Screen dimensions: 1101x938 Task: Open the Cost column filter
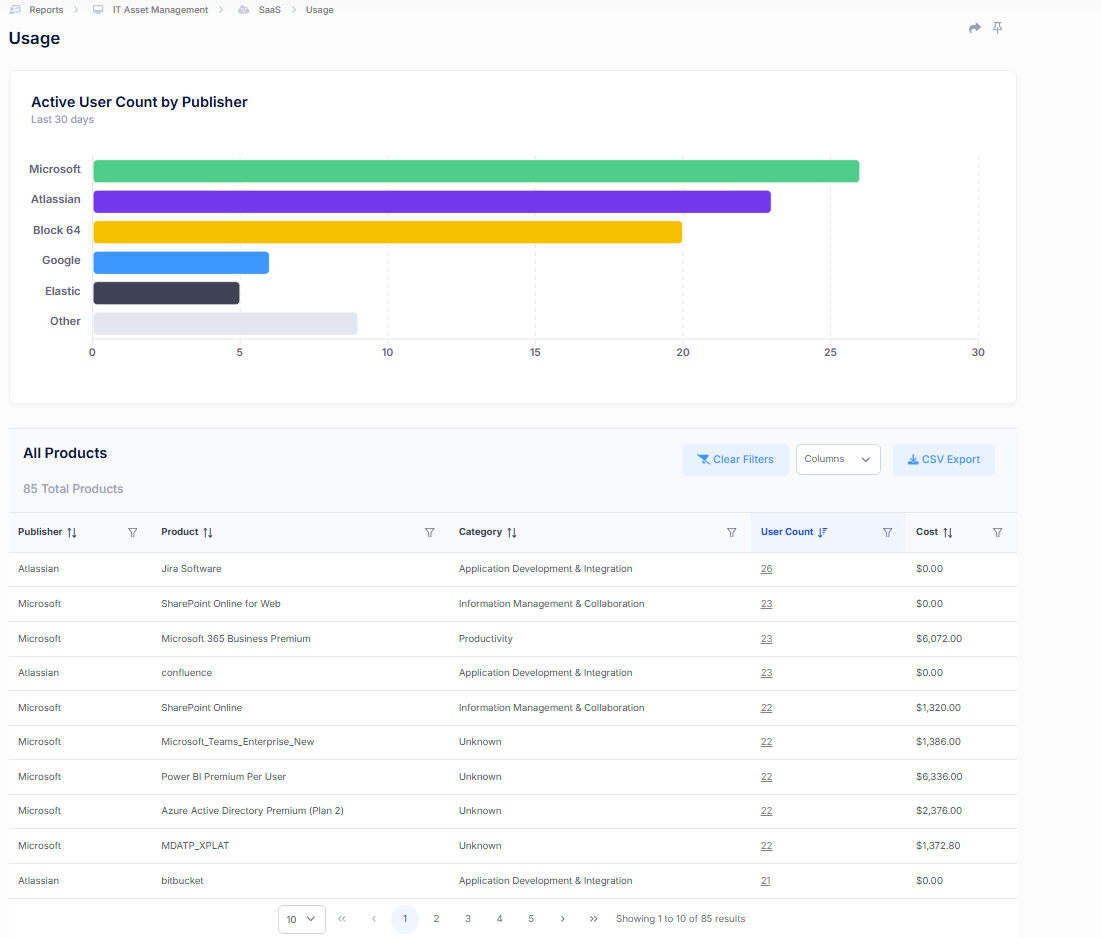997,533
